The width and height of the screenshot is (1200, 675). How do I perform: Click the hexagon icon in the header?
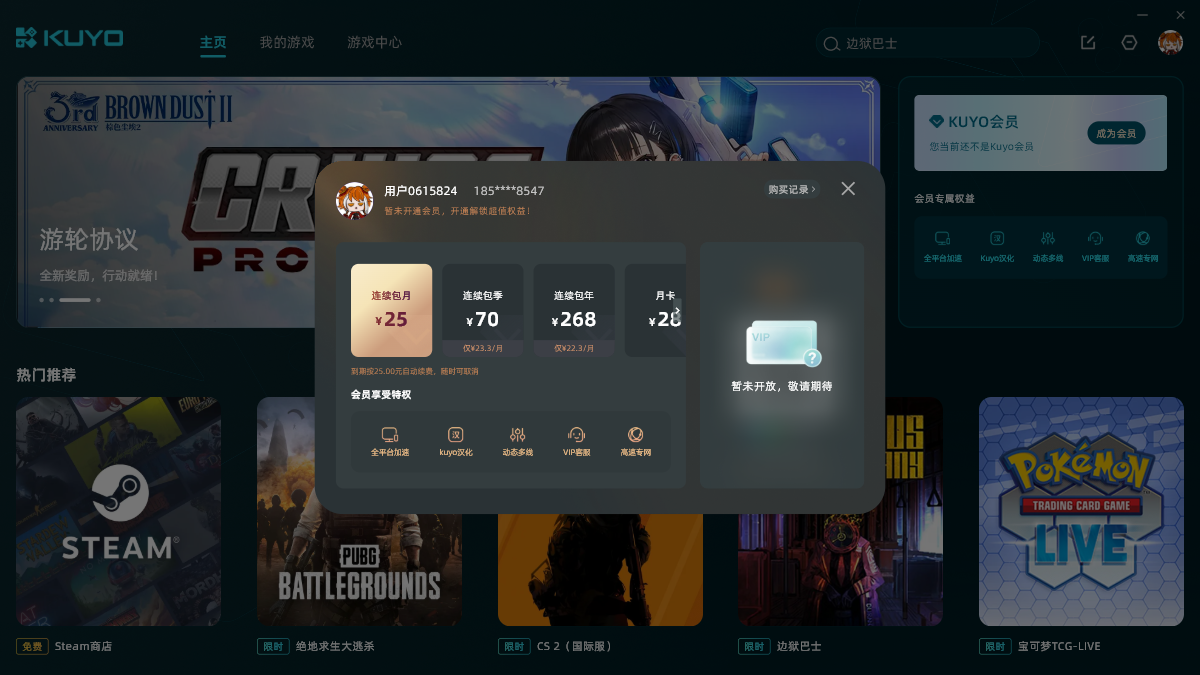(x=1129, y=42)
